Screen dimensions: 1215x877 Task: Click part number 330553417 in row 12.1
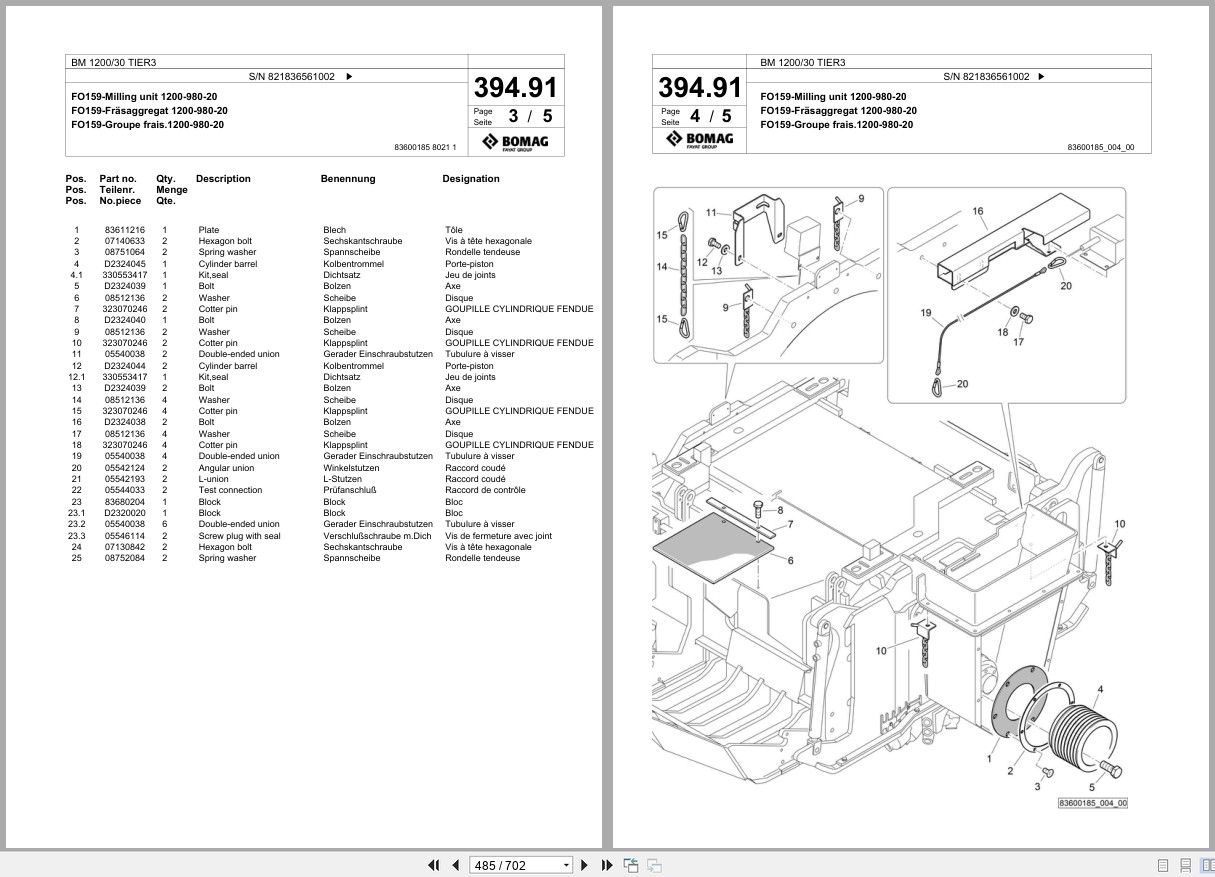click(x=124, y=377)
